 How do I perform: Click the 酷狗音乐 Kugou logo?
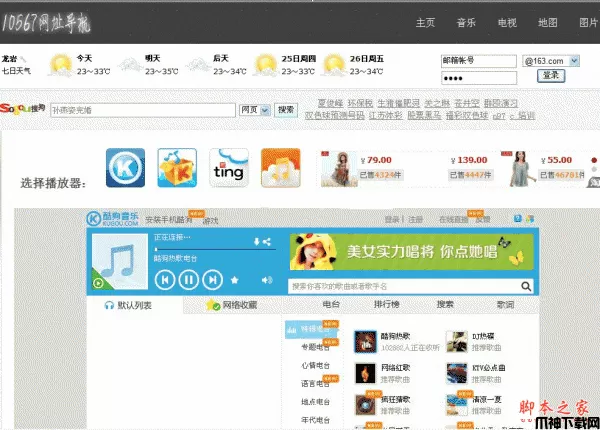pyautogui.click(x=112, y=218)
